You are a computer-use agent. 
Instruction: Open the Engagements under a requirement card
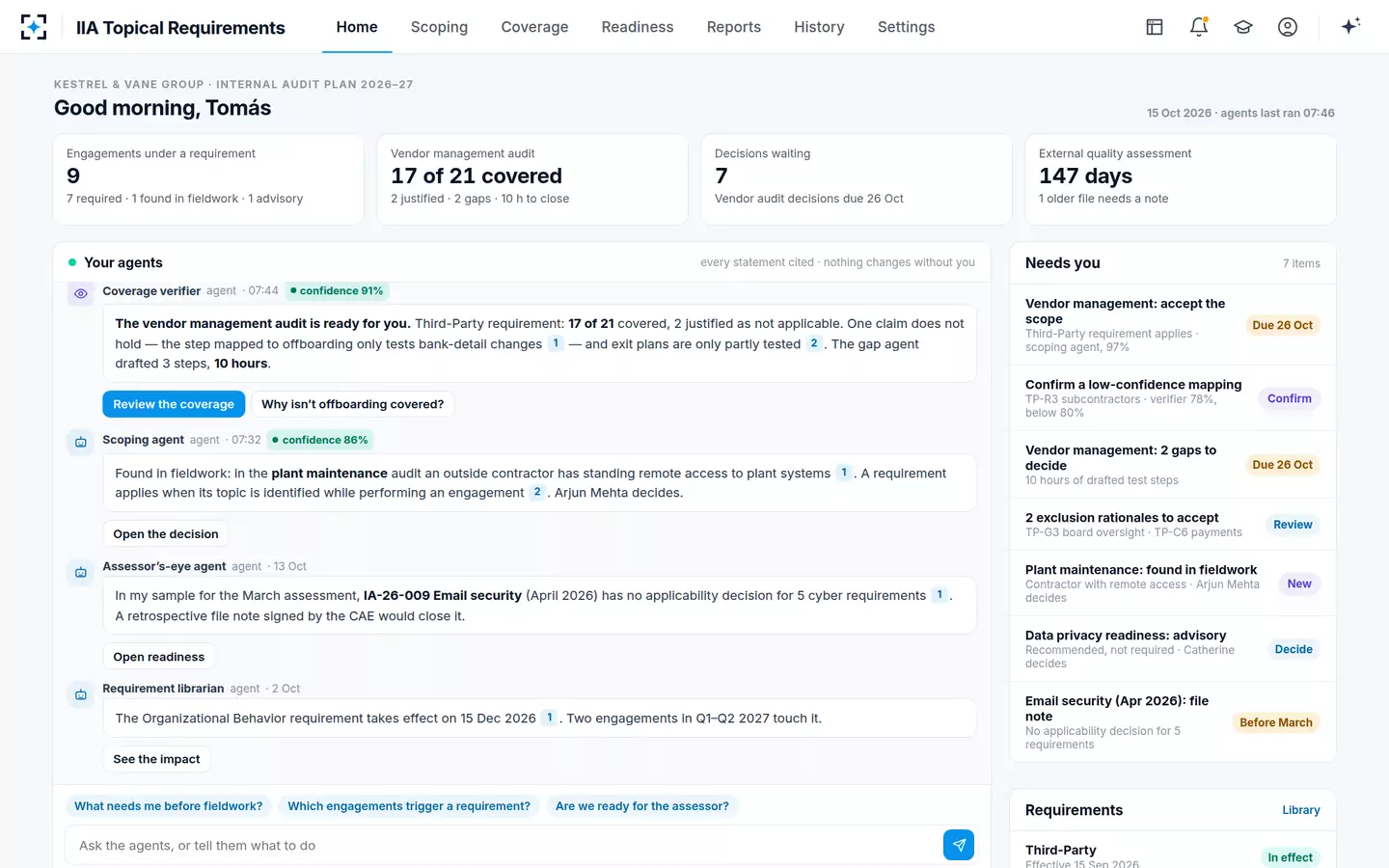point(208,179)
